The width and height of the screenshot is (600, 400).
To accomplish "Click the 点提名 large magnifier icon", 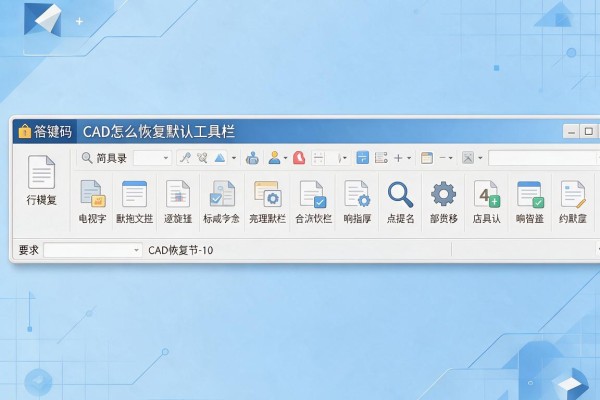I will point(400,194).
